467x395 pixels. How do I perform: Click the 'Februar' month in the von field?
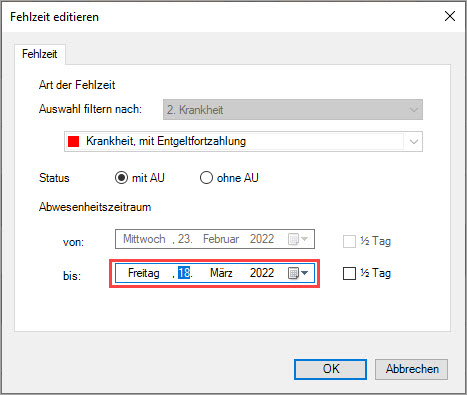[221, 239]
